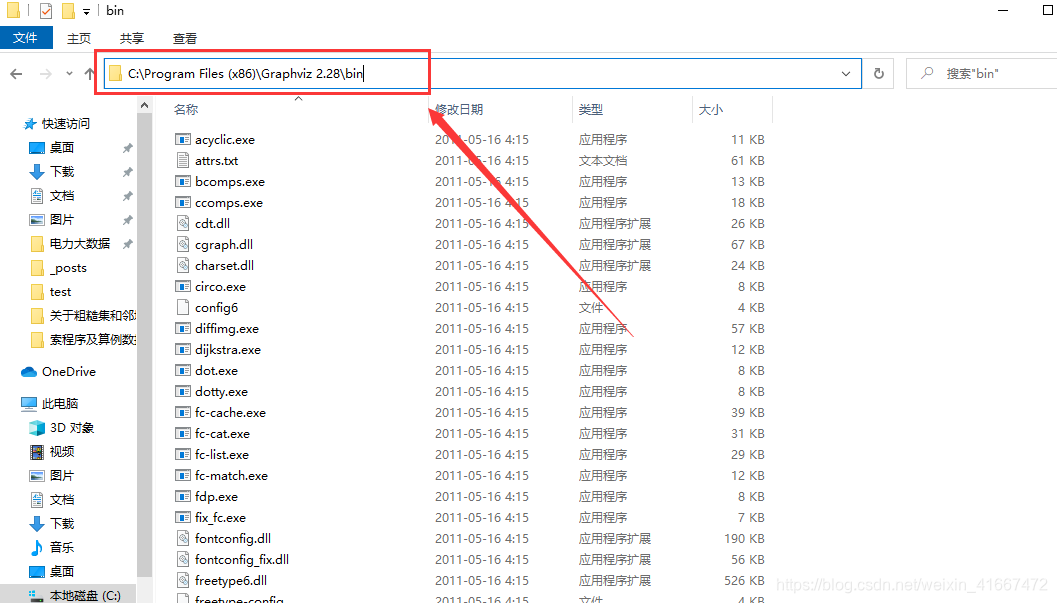Viewport: 1057px width, 603px height.
Task: Open pinned 下载 under quick access
Action: tap(61, 172)
